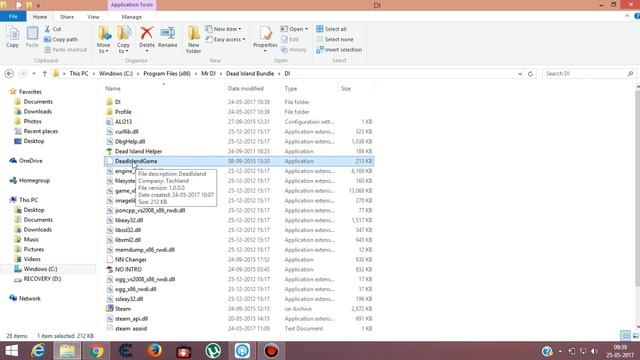Select libeay32.dll in the list

pyautogui.click(x=129, y=220)
